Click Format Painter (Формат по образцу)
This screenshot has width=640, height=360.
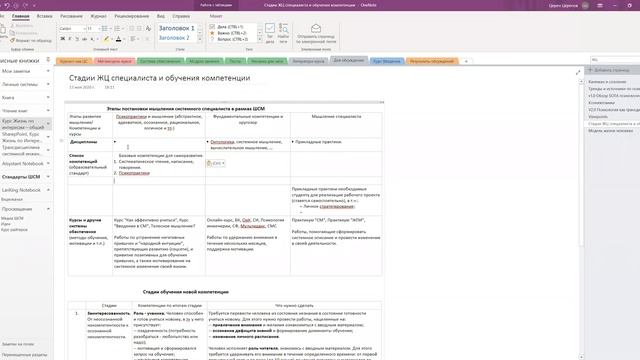(31, 41)
